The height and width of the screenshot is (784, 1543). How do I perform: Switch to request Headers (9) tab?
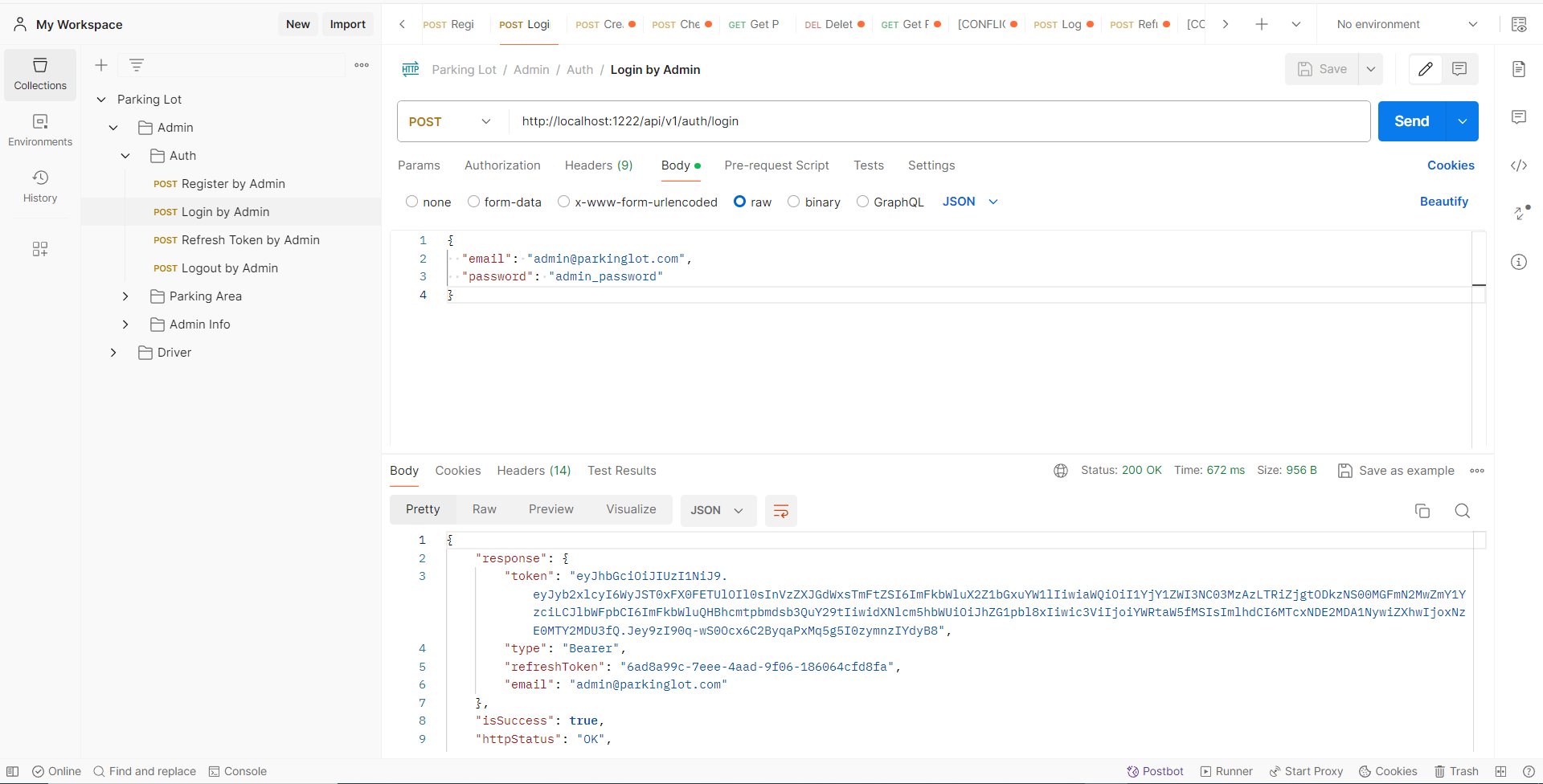tap(599, 165)
